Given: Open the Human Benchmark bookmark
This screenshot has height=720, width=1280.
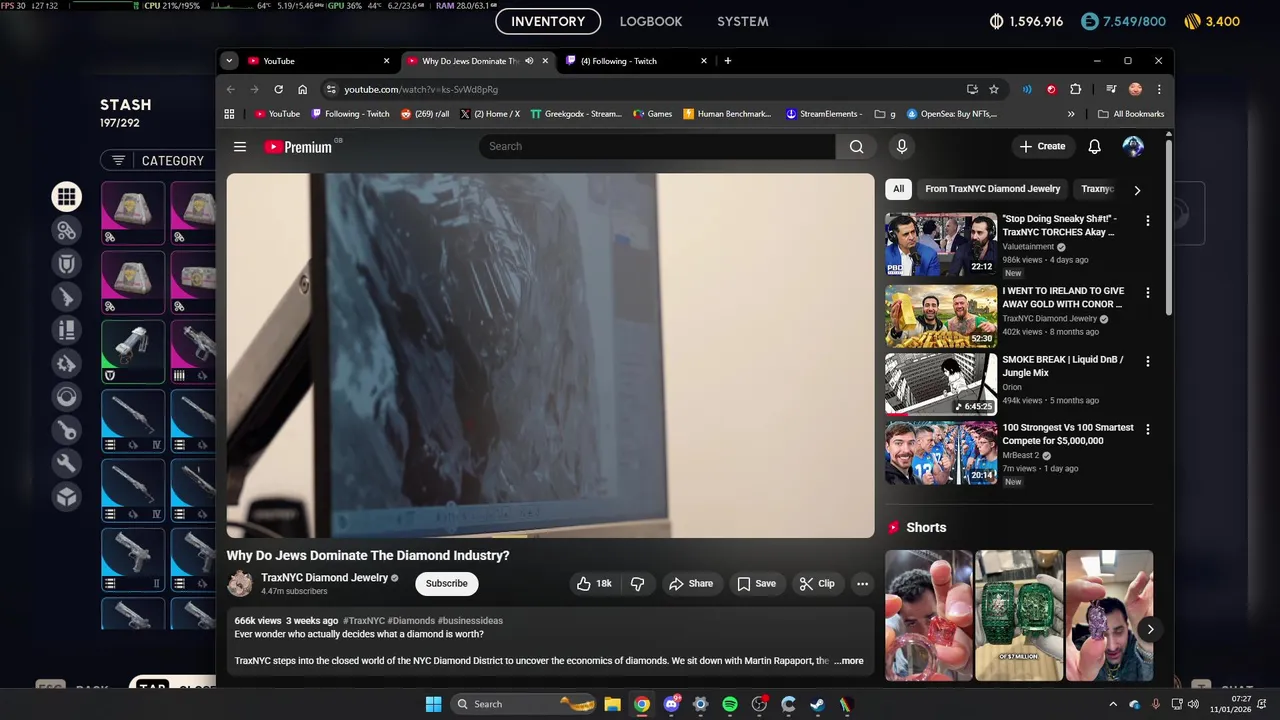Looking at the screenshot, I should pyautogui.click(x=727, y=114).
